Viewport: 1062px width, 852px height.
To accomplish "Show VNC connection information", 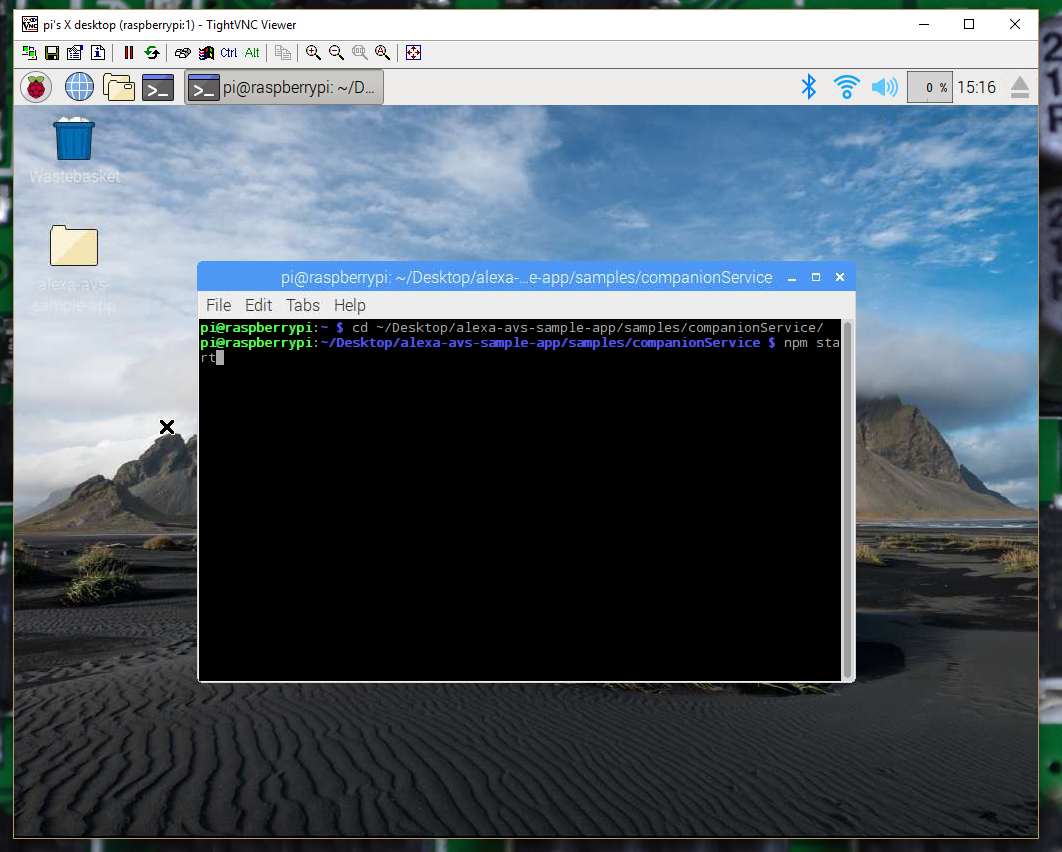I will pos(98,52).
